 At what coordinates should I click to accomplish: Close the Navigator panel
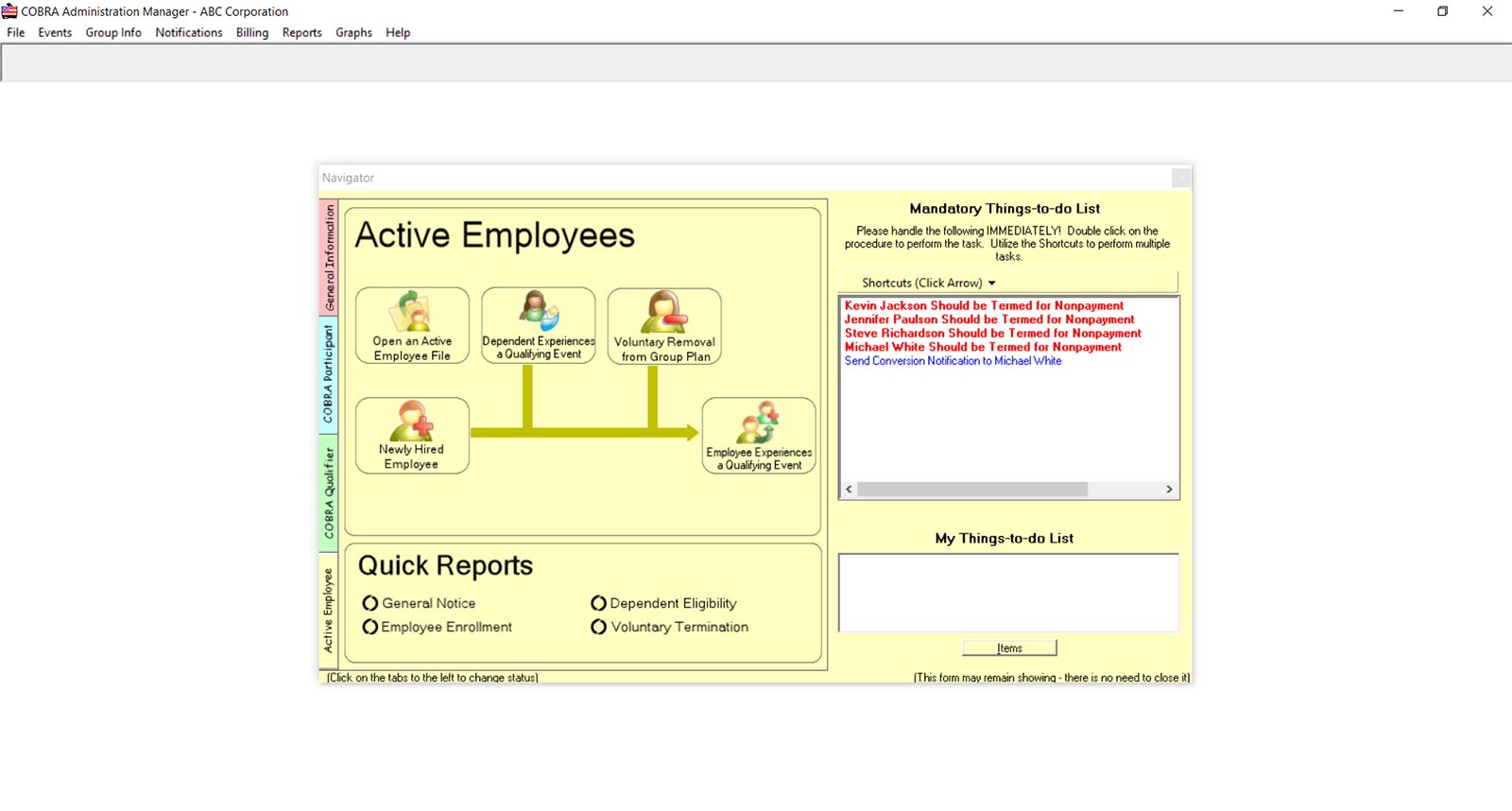pos(1180,178)
